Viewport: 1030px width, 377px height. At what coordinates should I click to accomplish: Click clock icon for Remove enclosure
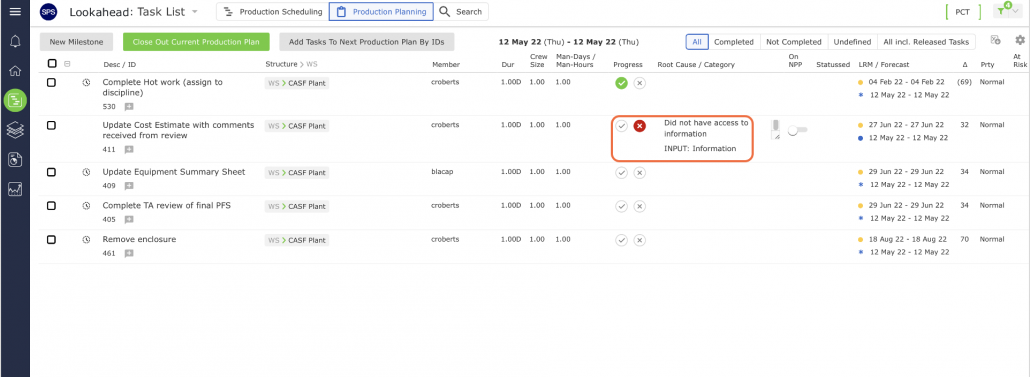tap(86, 240)
